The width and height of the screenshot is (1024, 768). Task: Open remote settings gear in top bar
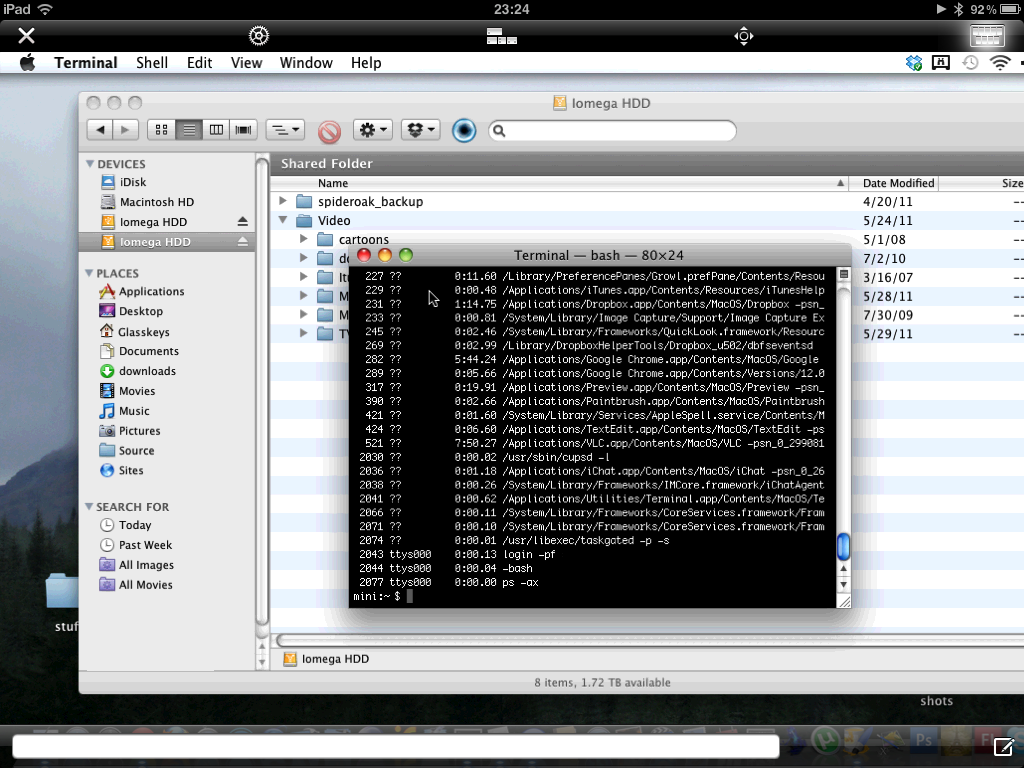tap(259, 36)
